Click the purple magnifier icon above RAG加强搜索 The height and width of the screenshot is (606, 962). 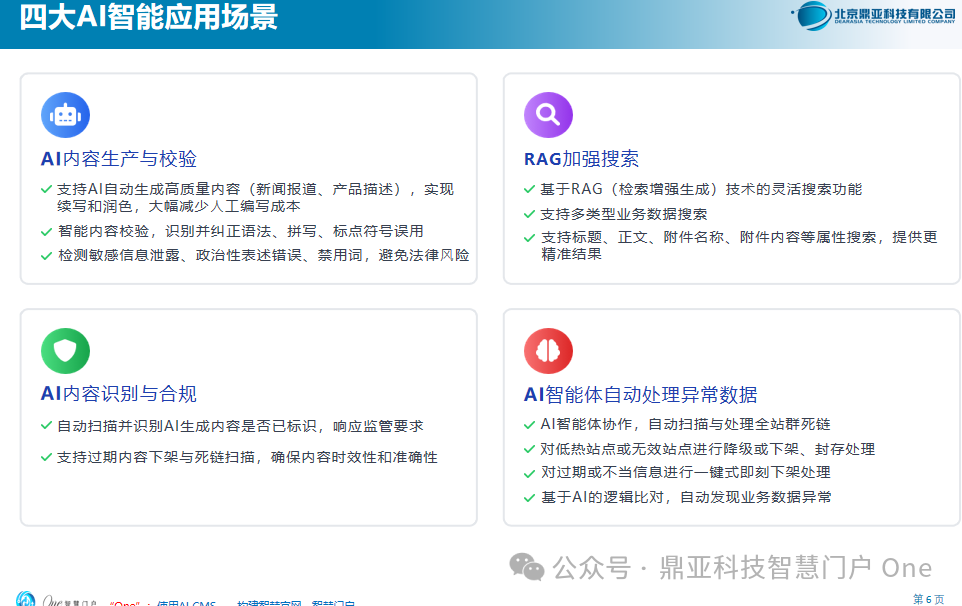pyautogui.click(x=548, y=115)
